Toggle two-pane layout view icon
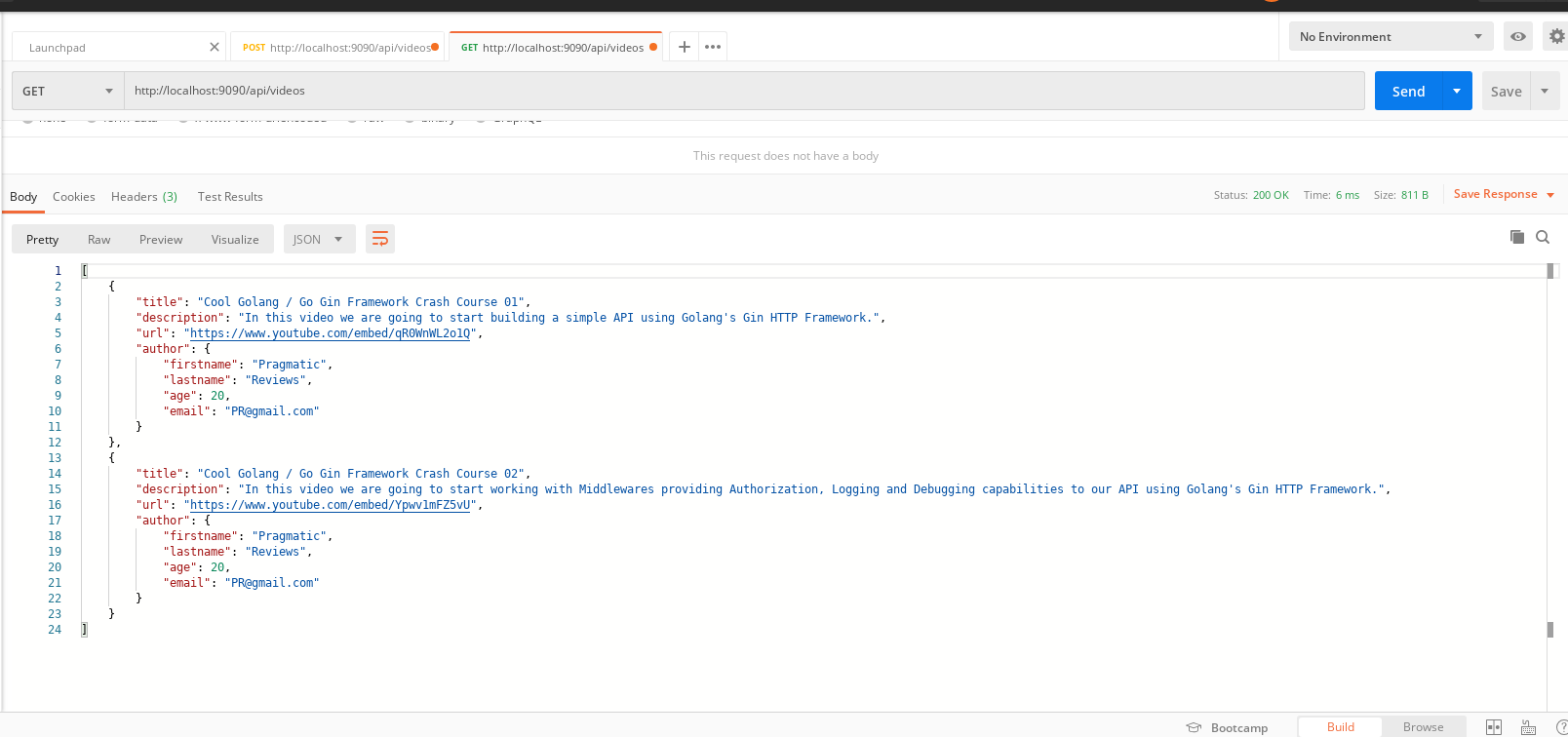 tap(1494, 727)
